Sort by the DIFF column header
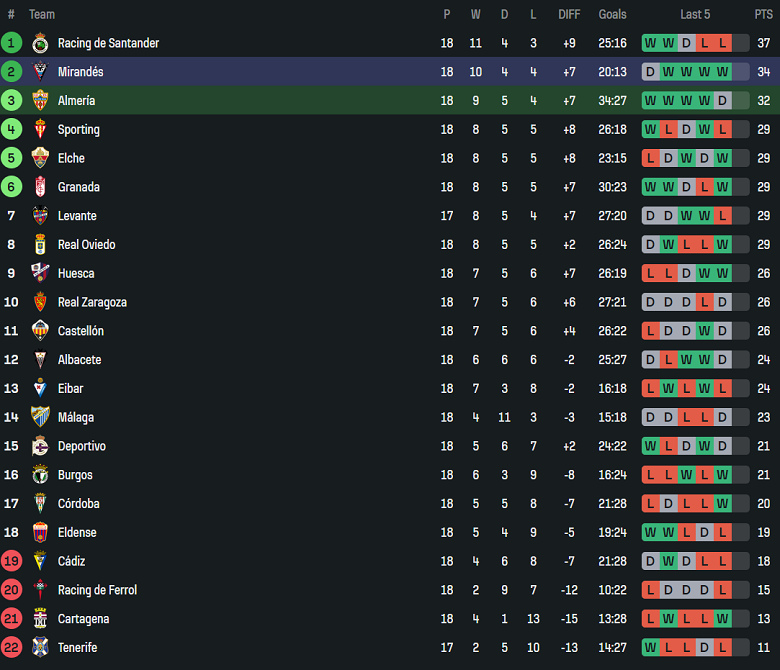 569,14
